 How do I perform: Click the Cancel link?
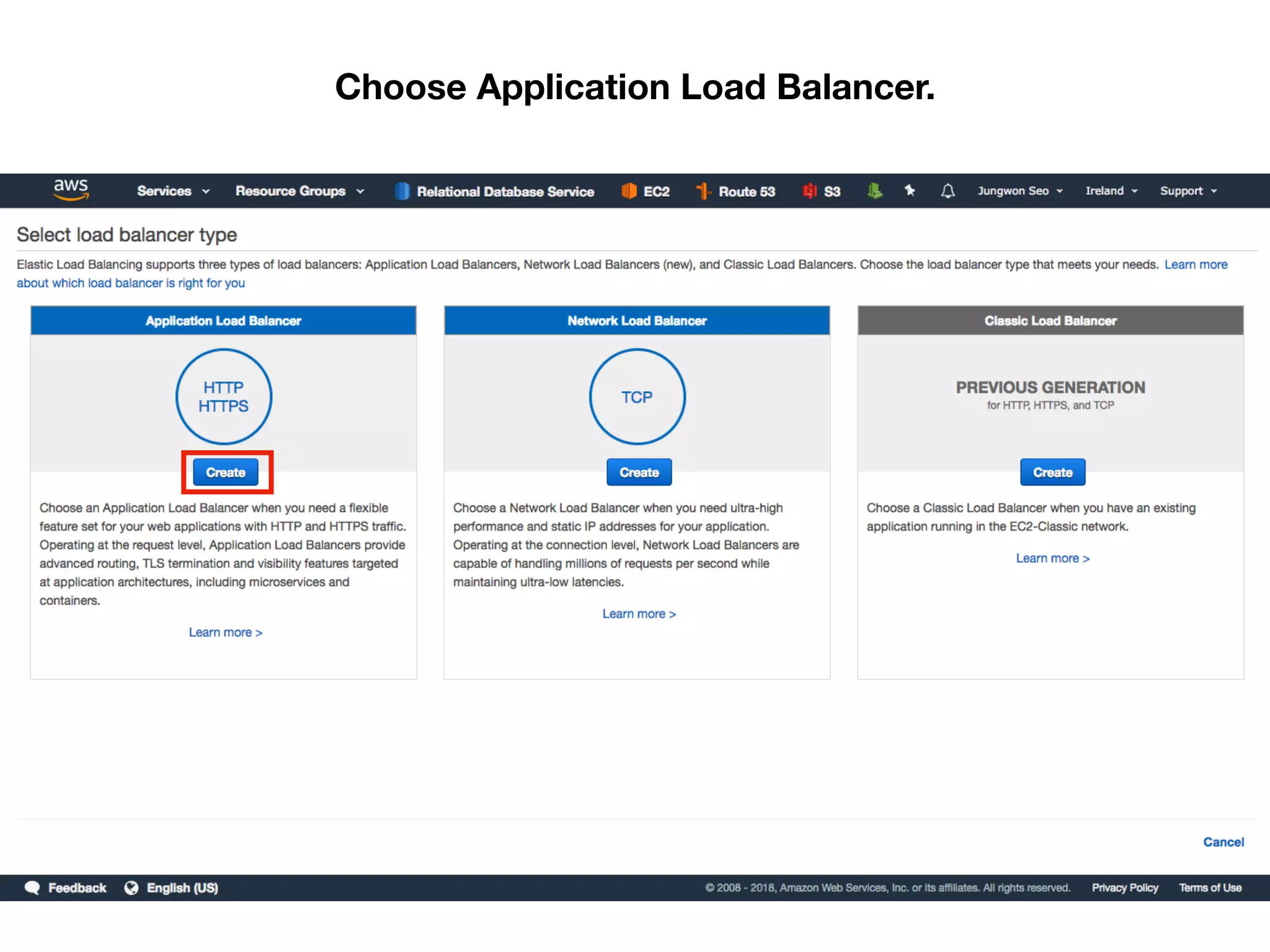(1223, 842)
